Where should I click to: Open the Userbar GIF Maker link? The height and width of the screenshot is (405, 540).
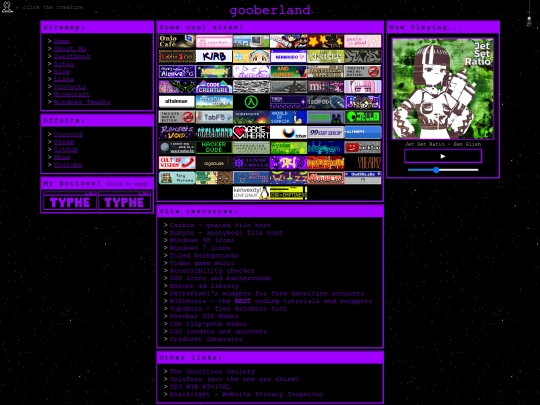[x=204, y=316]
